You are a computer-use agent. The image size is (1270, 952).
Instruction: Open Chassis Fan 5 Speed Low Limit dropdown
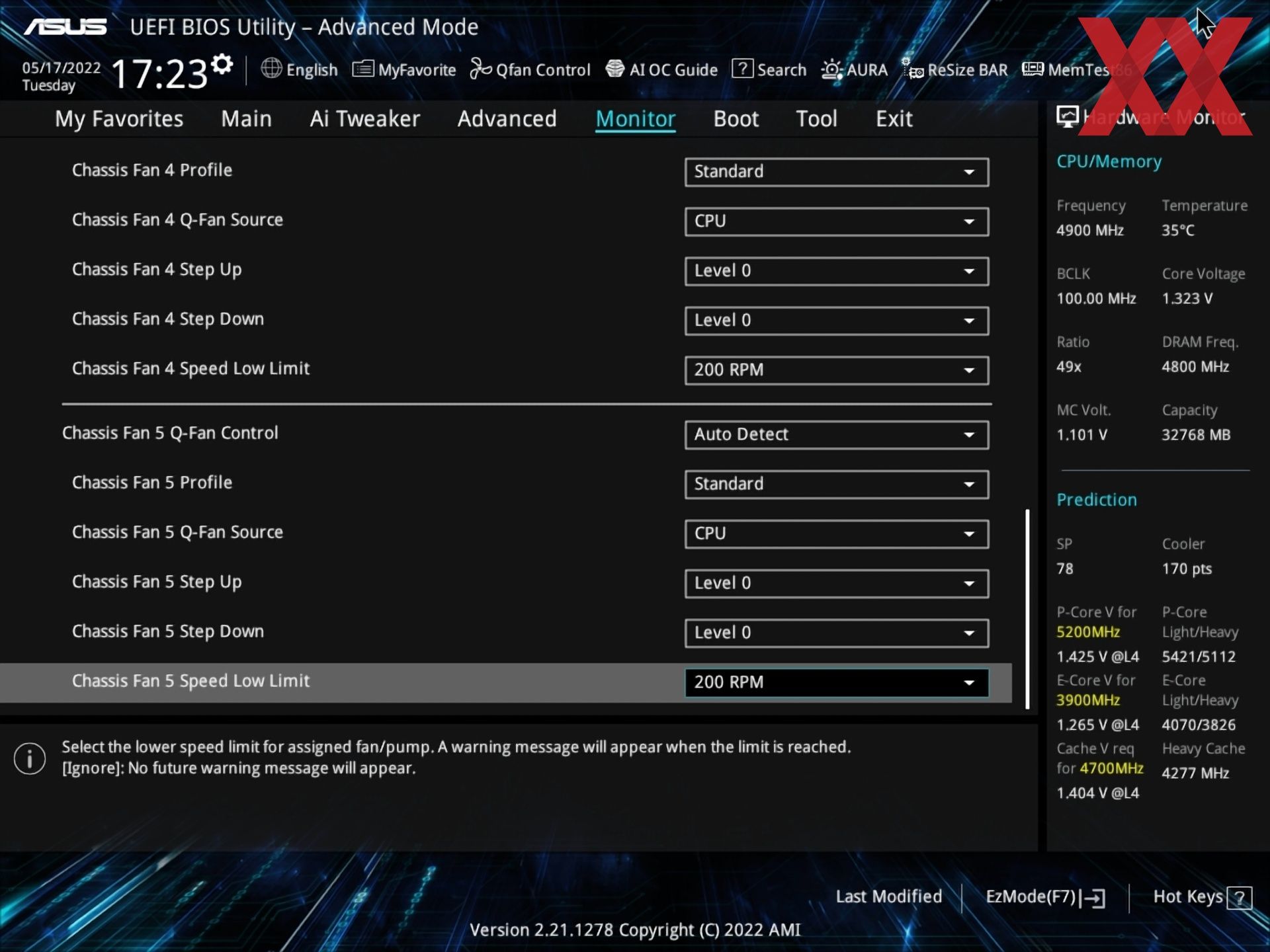tap(837, 683)
